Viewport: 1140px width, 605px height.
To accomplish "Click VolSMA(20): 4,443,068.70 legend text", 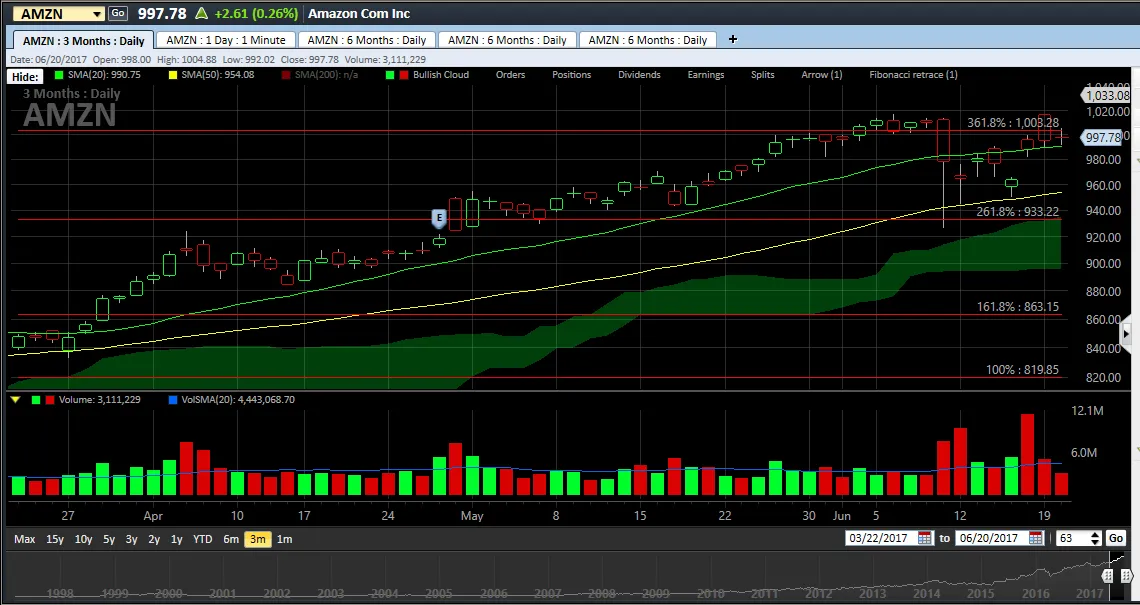I will point(238,400).
